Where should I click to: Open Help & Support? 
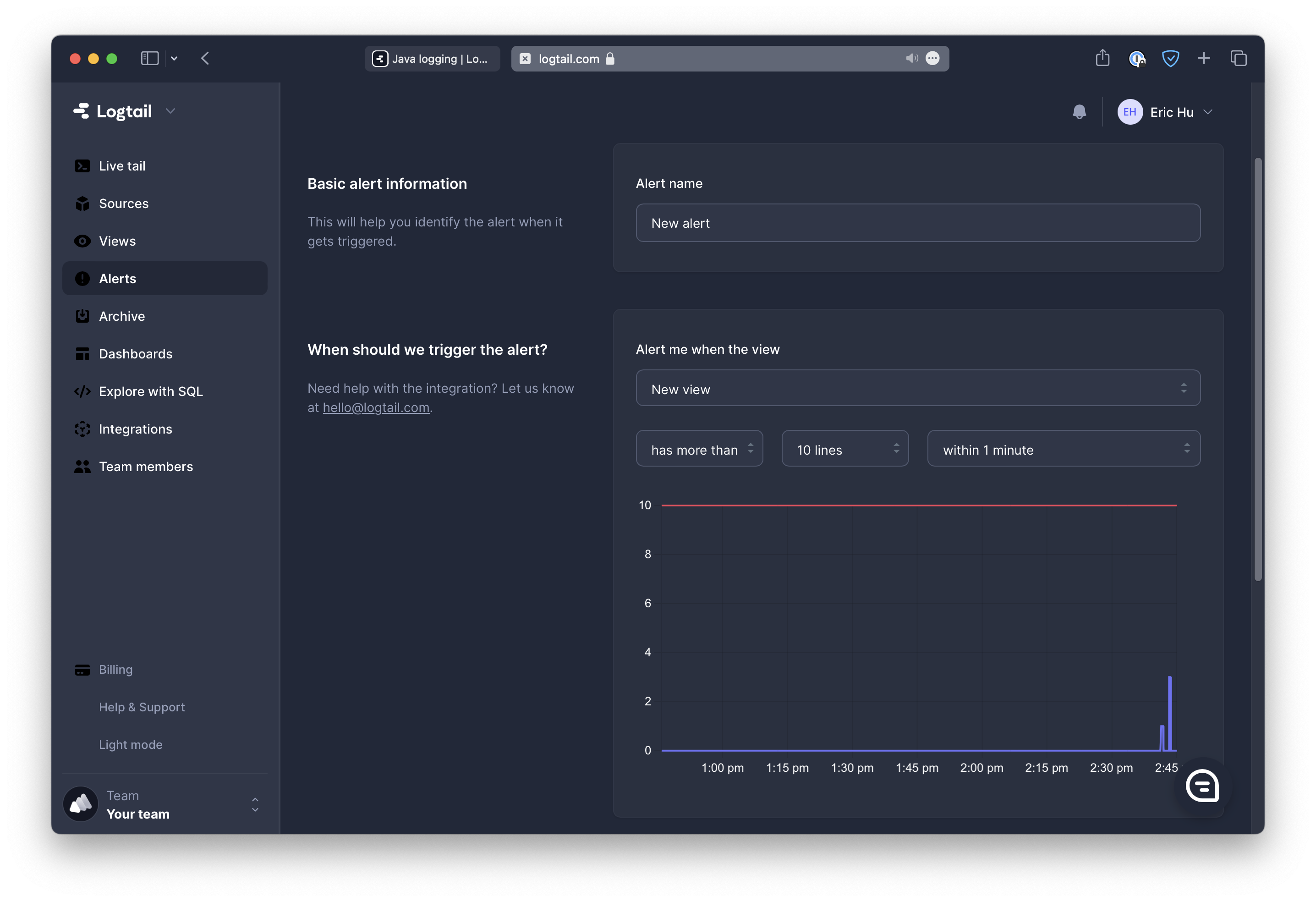click(142, 707)
